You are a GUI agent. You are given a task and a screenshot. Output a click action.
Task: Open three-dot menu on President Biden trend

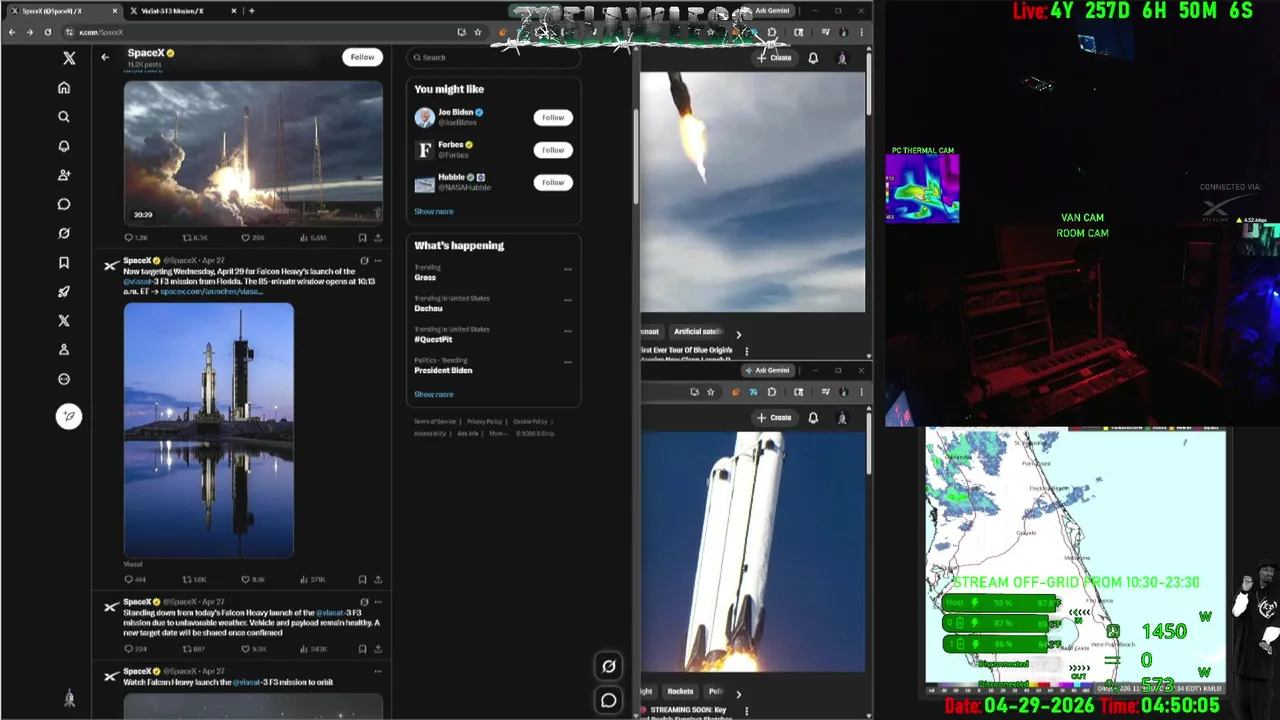(567, 362)
